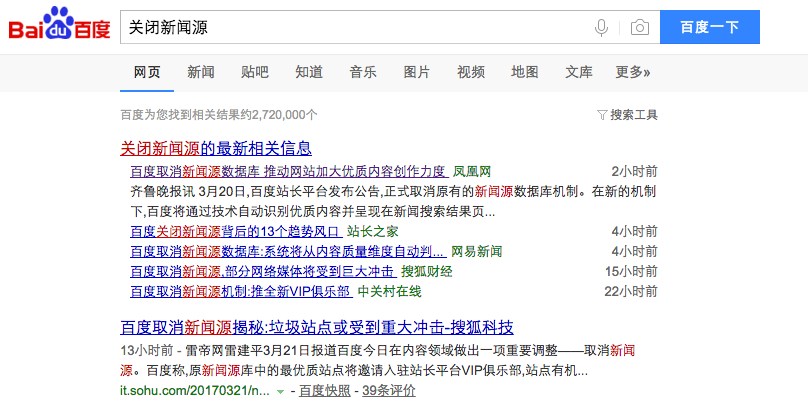Click the Baidu logo
Screen dimensions: 808x401
pos(59,24)
